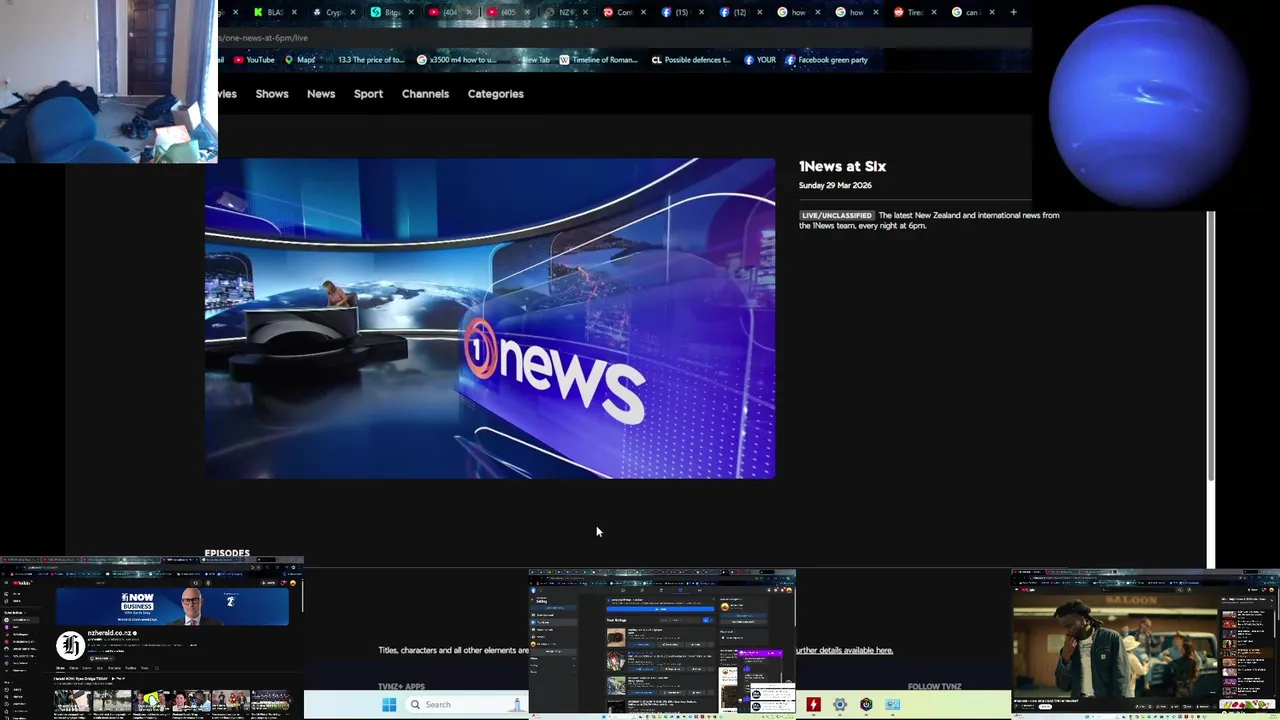Screen dimensions: 1280x720
Task: Close the YouTube (404 tab
Action: pos(469,12)
